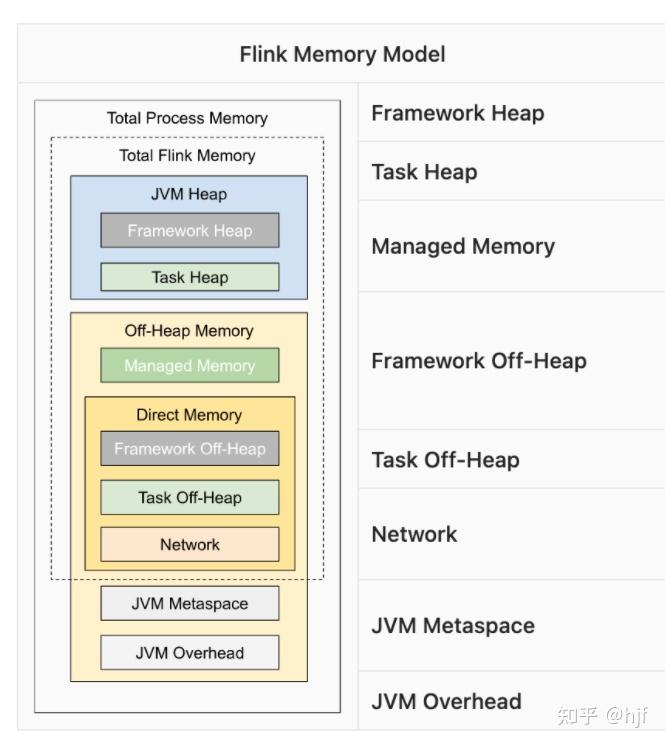Select the Task Off-Heap table row label
This screenshot has height=747, width=665.
coord(445,460)
